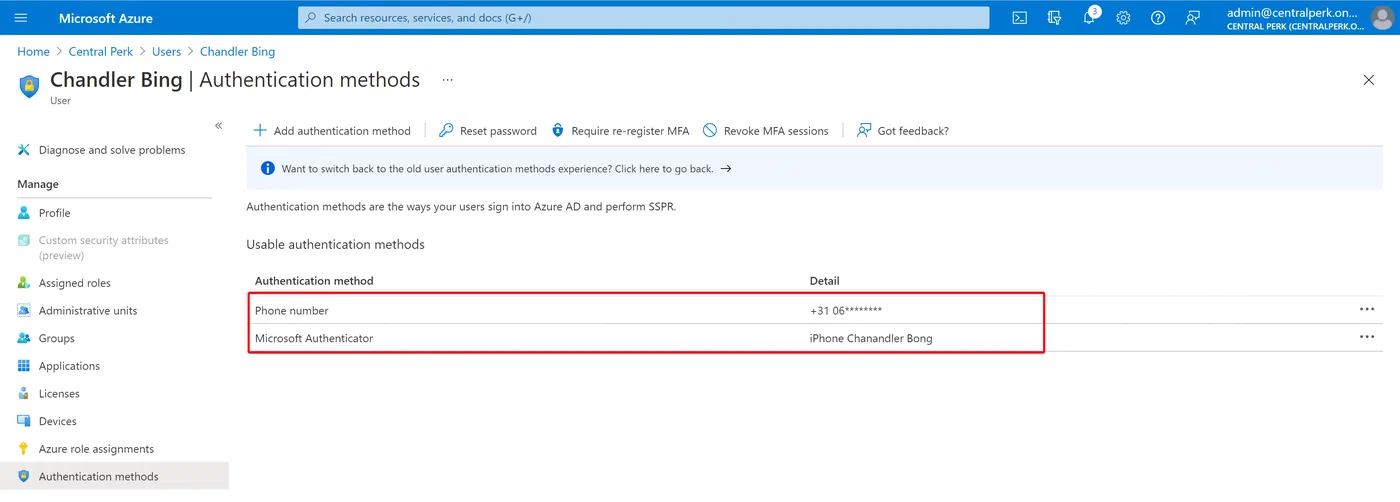The height and width of the screenshot is (502, 1400).
Task: Click the 'Detail' column header
Action: (x=825, y=281)
